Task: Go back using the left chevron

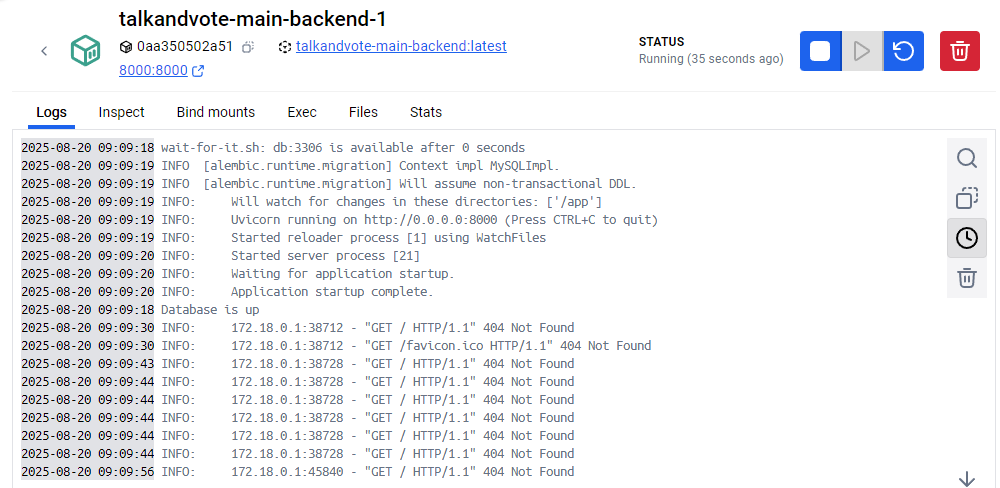Action: point(44,51)
